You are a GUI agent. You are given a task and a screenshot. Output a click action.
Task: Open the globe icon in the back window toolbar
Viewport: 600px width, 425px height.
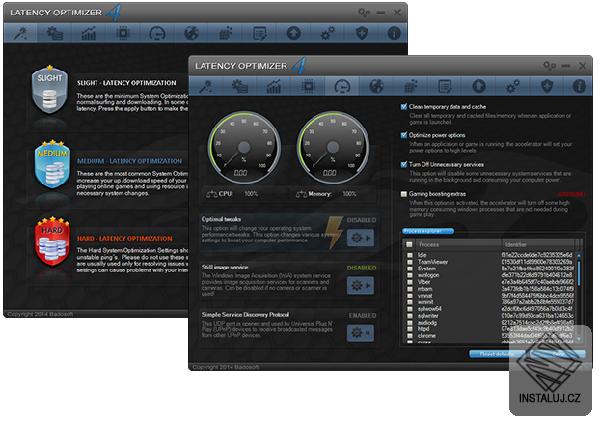191,33
